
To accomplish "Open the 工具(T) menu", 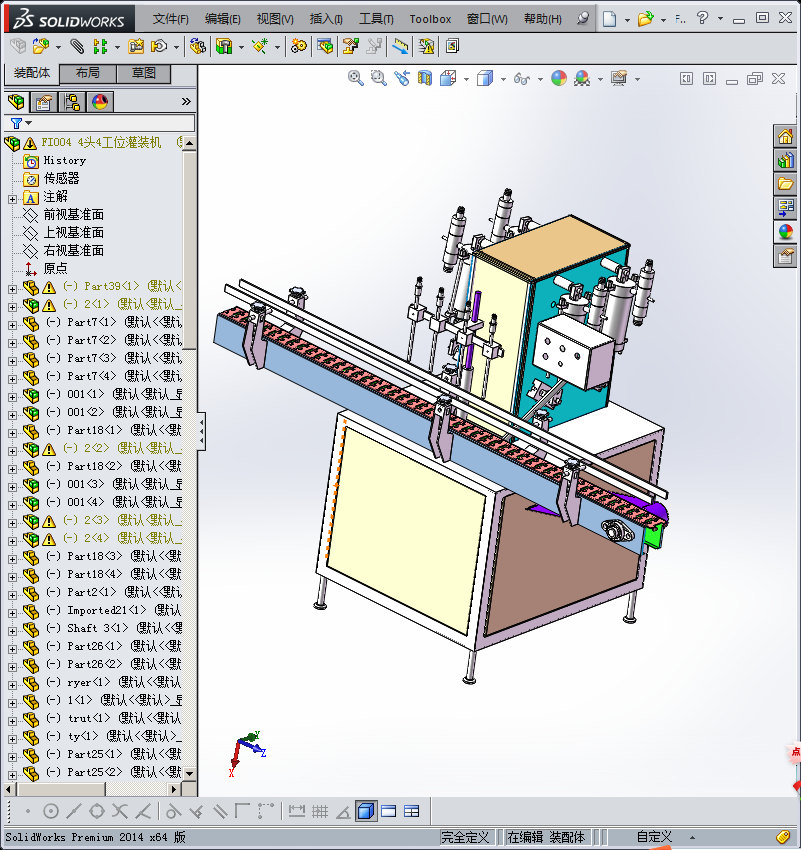I will point(376,19).
